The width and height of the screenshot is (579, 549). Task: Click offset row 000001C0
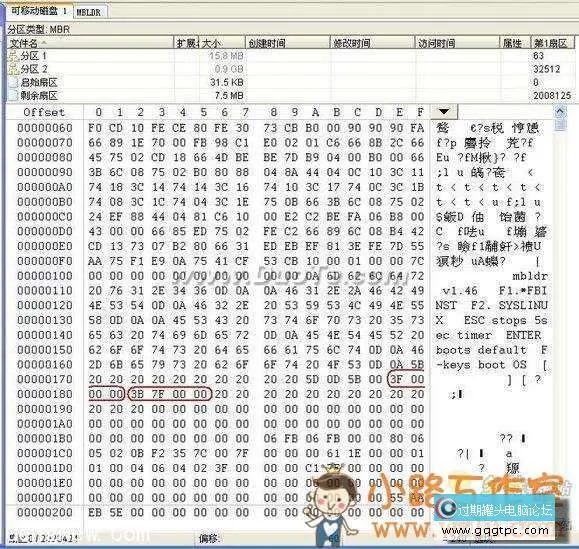point(45,453)
